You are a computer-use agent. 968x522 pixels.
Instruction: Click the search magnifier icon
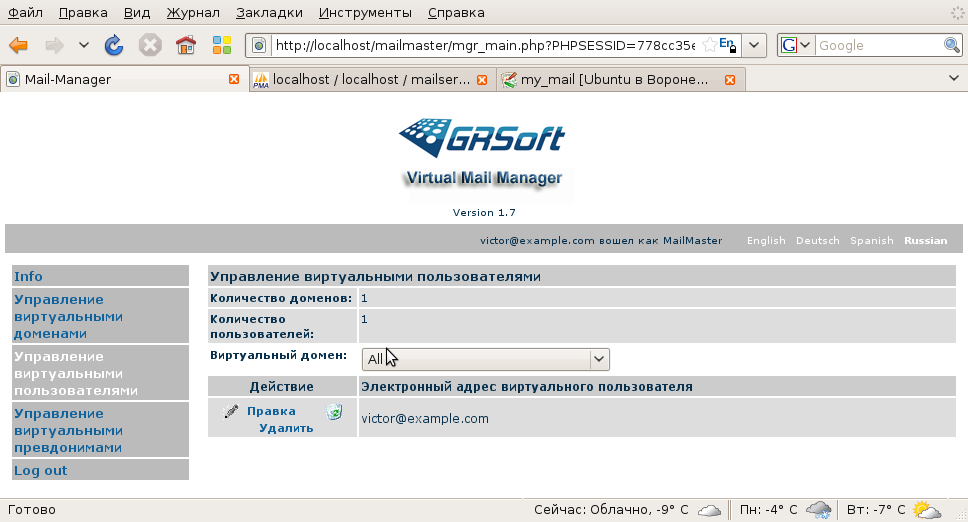click(x=951, y=45)
